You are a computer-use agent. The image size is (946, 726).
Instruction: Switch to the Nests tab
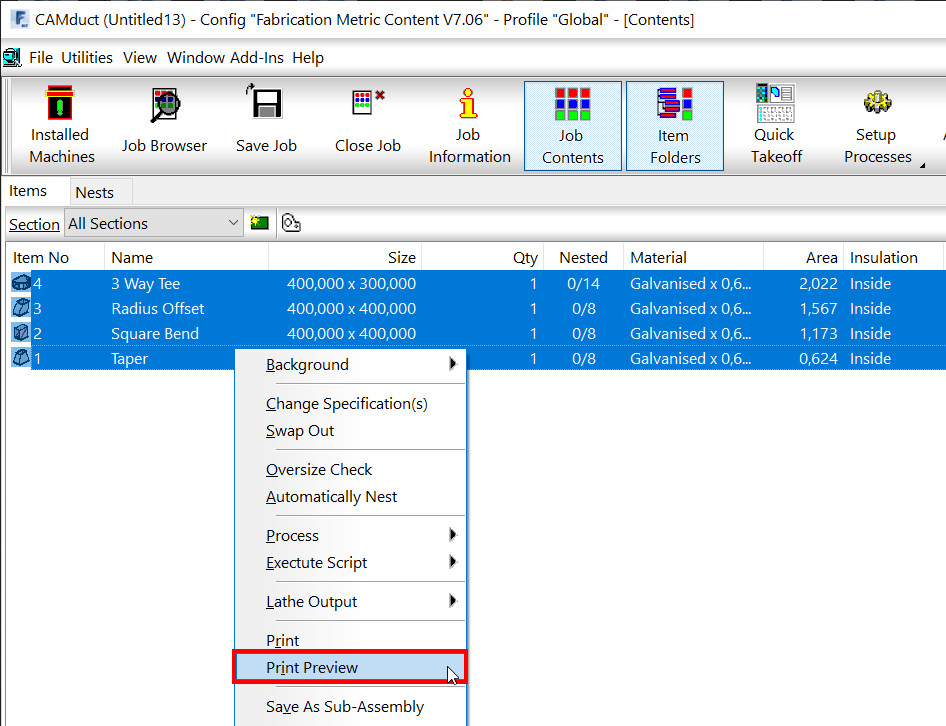(x=100, y=191)
